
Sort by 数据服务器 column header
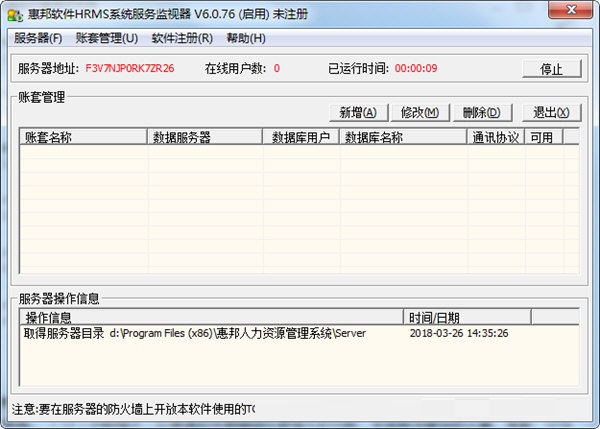205,137
